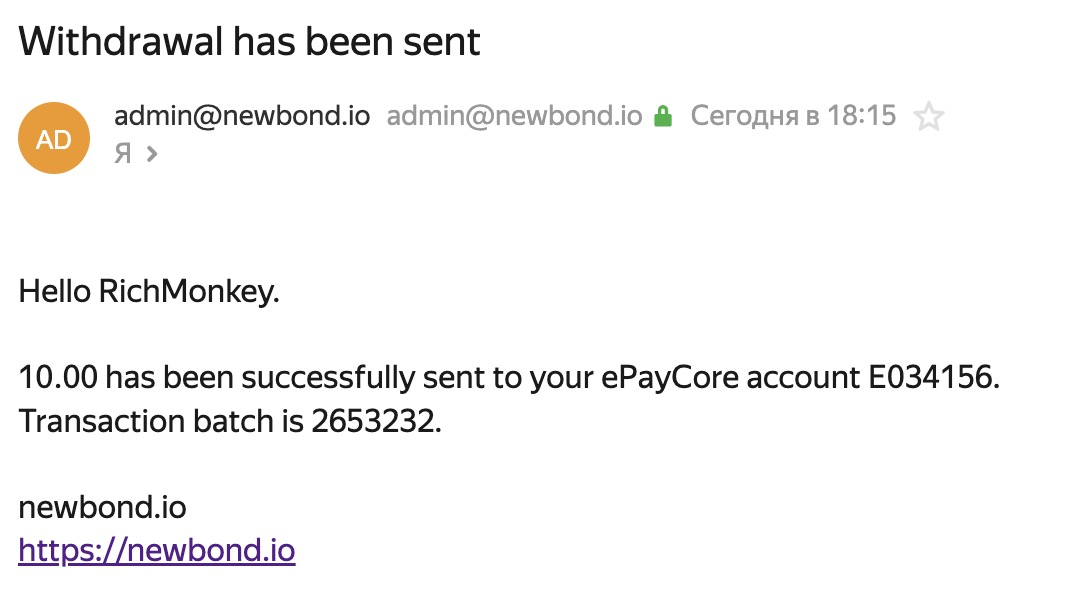Click the subject Withdrawal has been sent
Screen dimensions: 1078x600
pyautogui.click(x=249, y=41)
